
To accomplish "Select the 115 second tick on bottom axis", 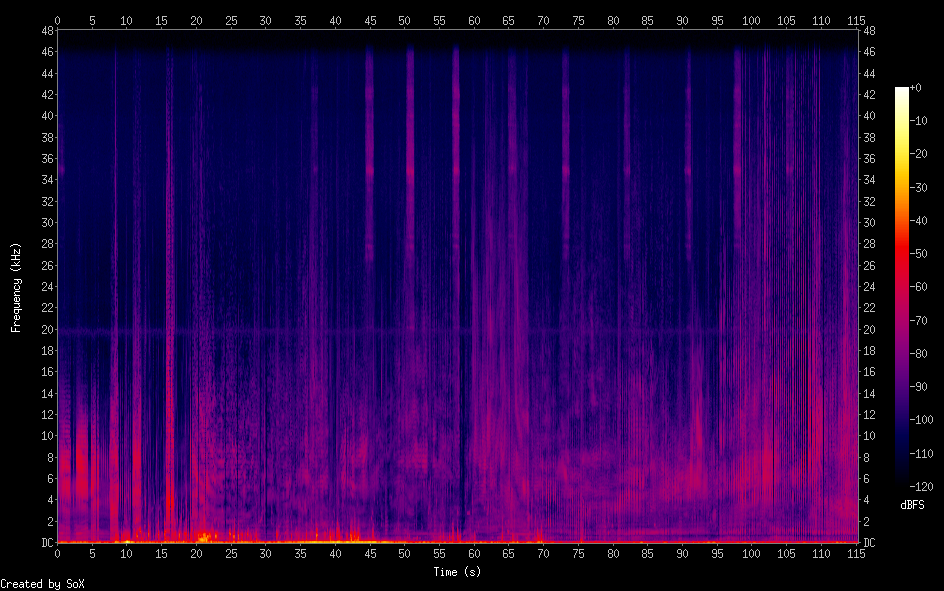I will pos(856,553).
